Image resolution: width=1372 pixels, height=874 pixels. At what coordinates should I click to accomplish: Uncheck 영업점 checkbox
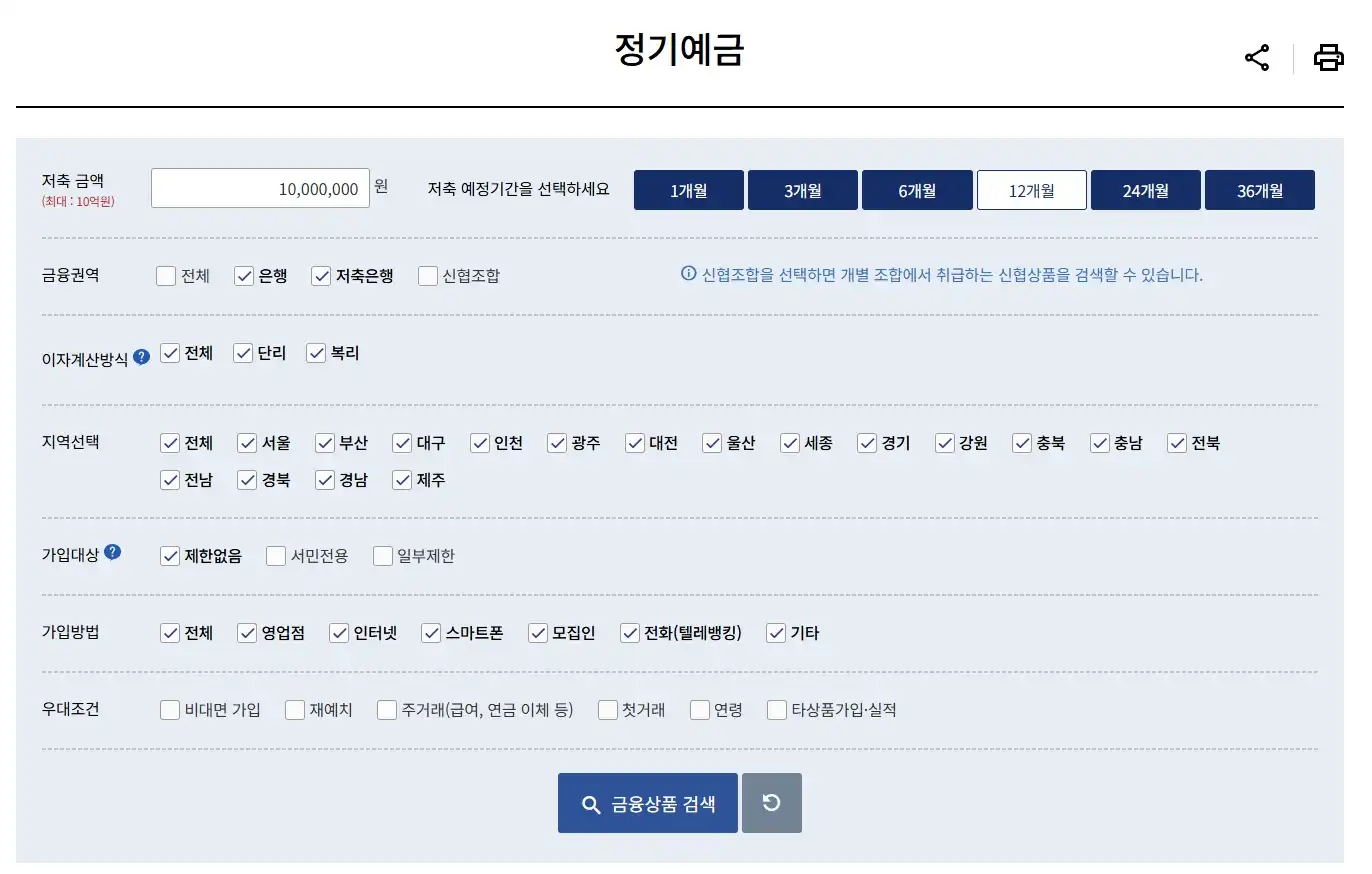click(247, 633)
